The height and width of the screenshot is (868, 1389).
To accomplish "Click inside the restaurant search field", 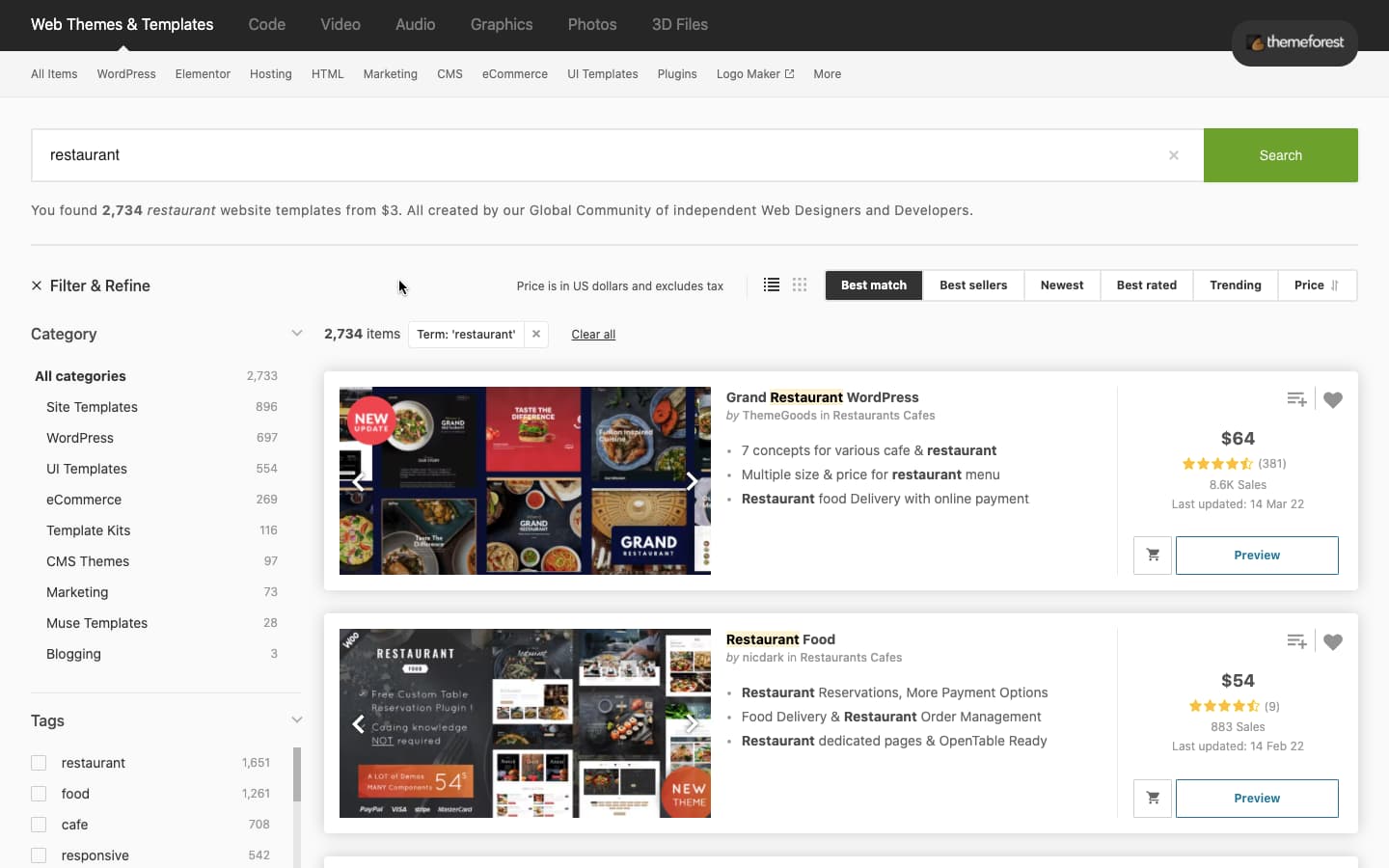I will 386,155.
